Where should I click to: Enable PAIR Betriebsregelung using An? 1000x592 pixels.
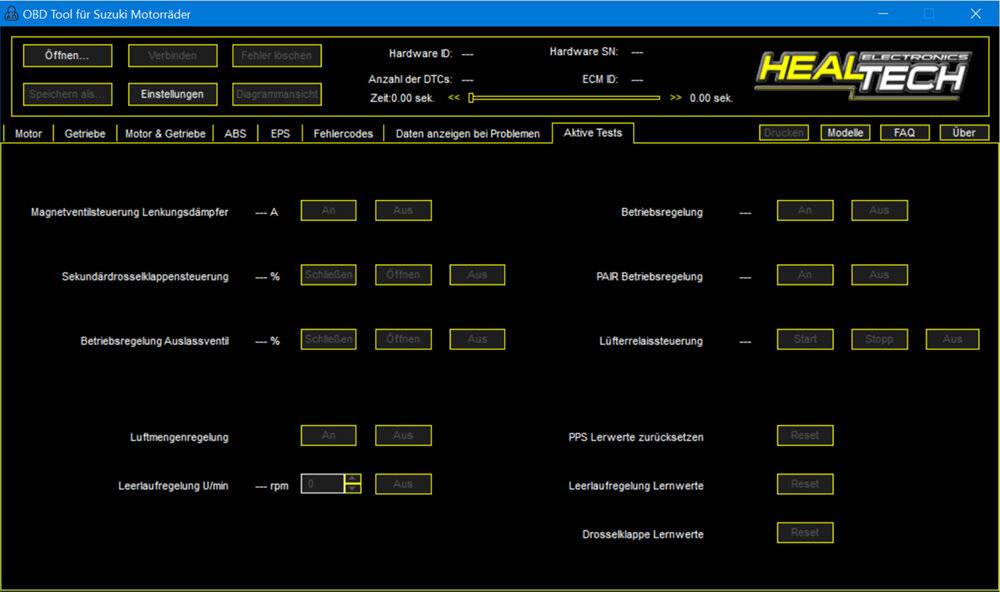[804, 274]
